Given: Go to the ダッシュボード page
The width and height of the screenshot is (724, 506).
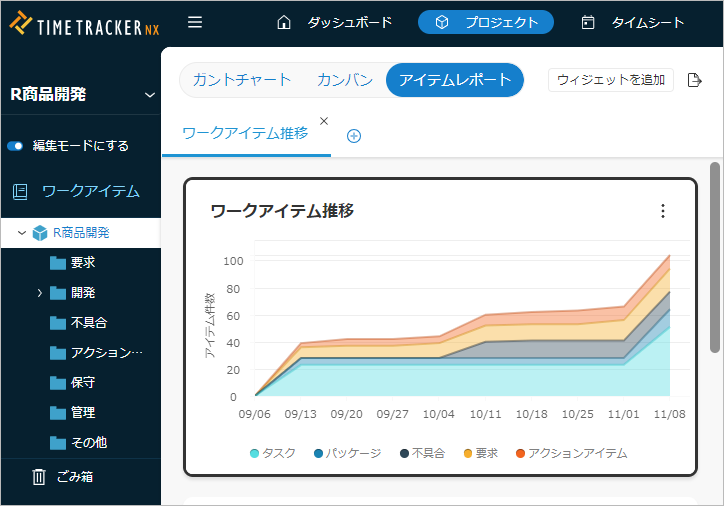Looking at the screenshot, I should 334,22.
